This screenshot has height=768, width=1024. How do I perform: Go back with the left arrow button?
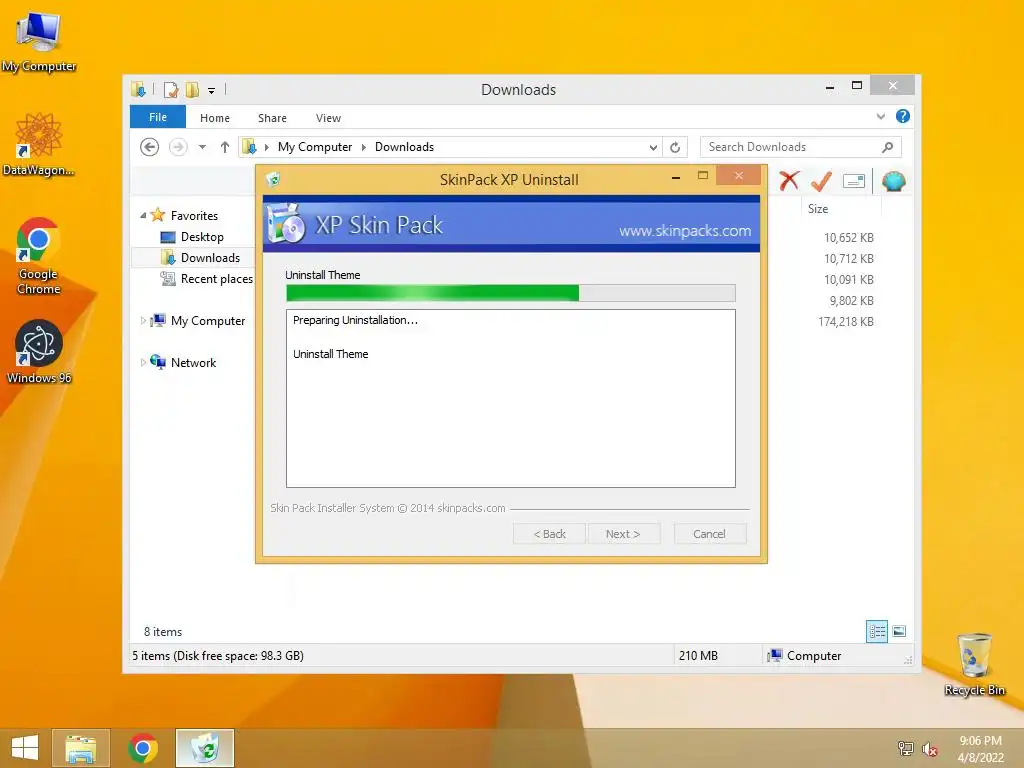coord(150,147)
